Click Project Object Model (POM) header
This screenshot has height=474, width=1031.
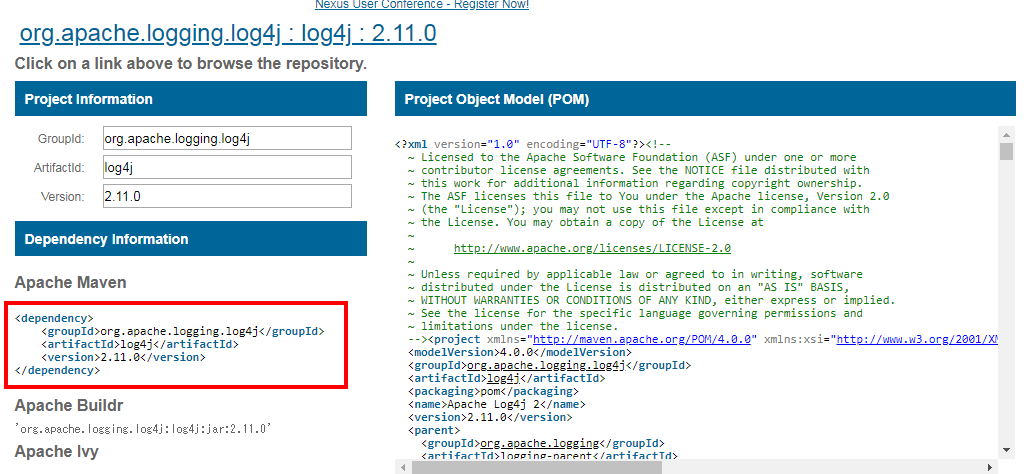(706, 99)
